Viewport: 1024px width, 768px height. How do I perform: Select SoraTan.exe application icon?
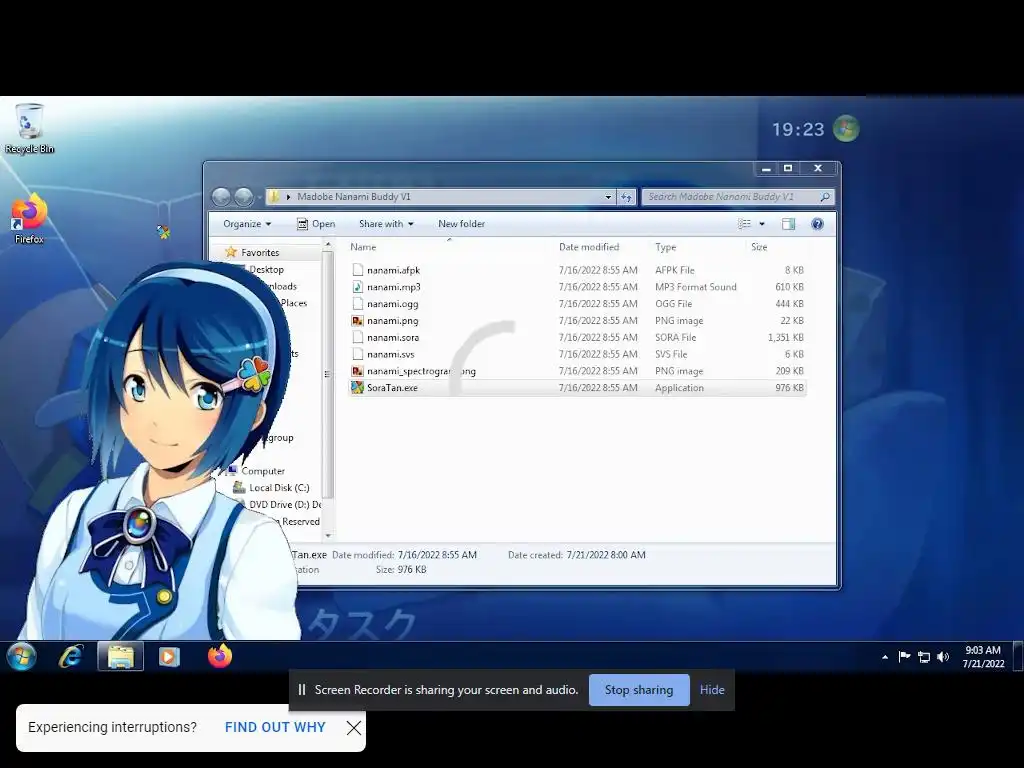pyautogui.click(x=357, y=387)
